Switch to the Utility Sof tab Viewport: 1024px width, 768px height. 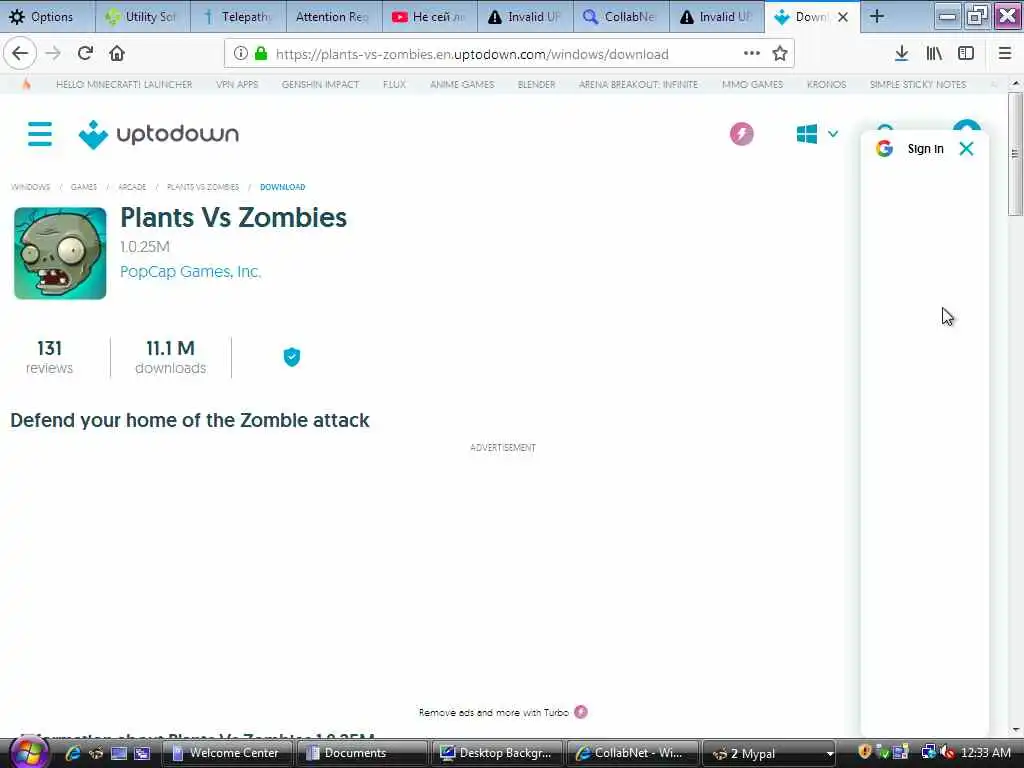(x=142, y=17)
